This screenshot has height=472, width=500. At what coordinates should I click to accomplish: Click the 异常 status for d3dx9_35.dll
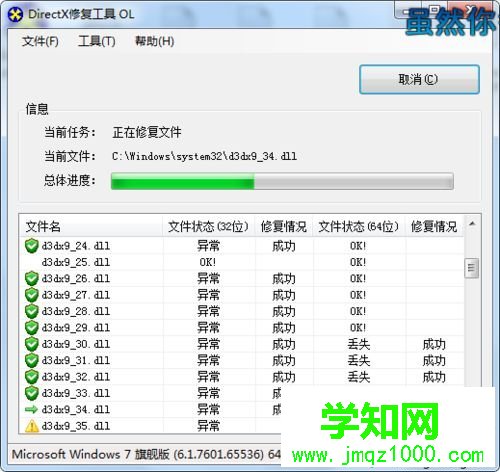coord(208,426)
